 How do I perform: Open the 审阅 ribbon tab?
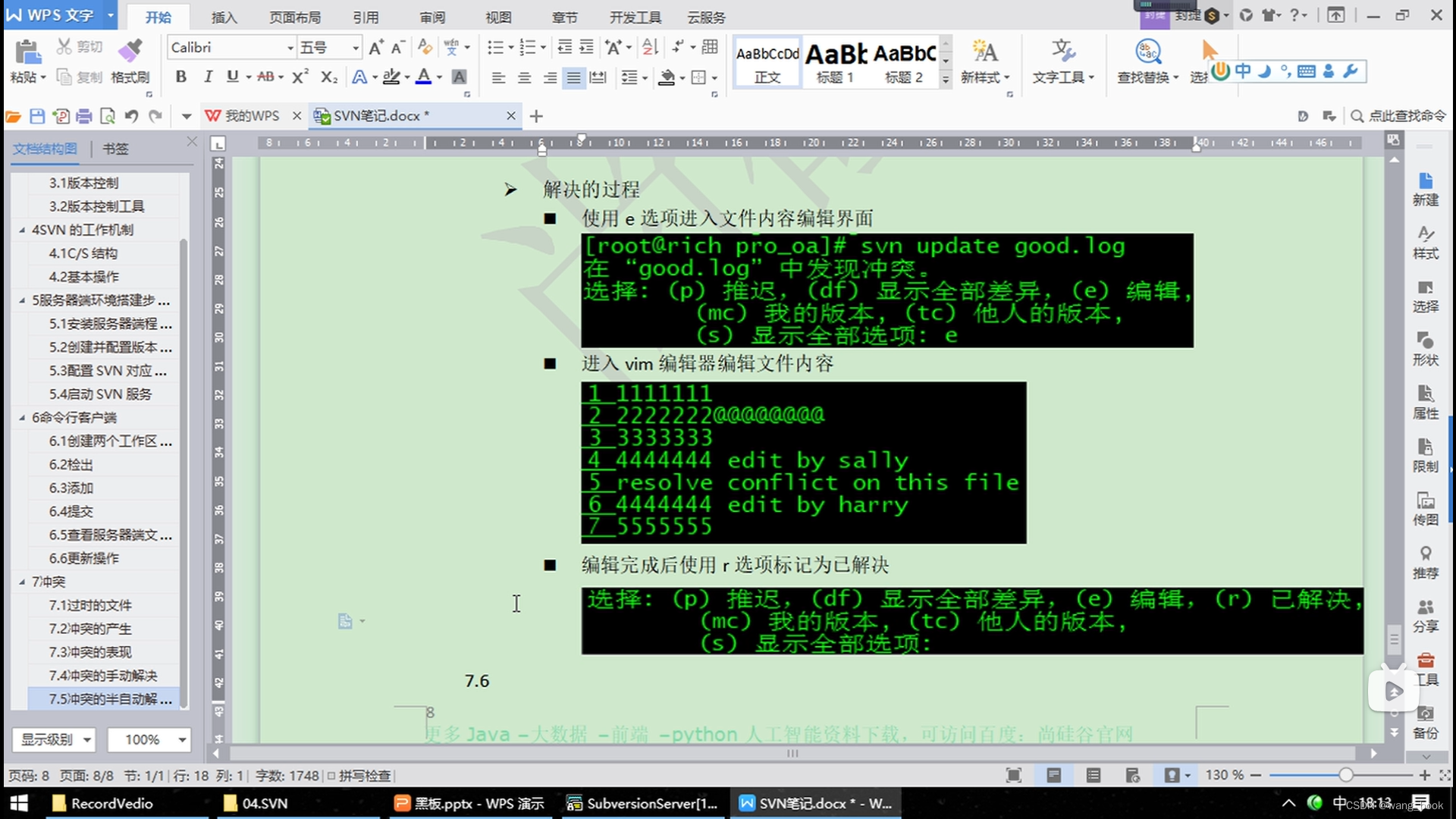432,17
